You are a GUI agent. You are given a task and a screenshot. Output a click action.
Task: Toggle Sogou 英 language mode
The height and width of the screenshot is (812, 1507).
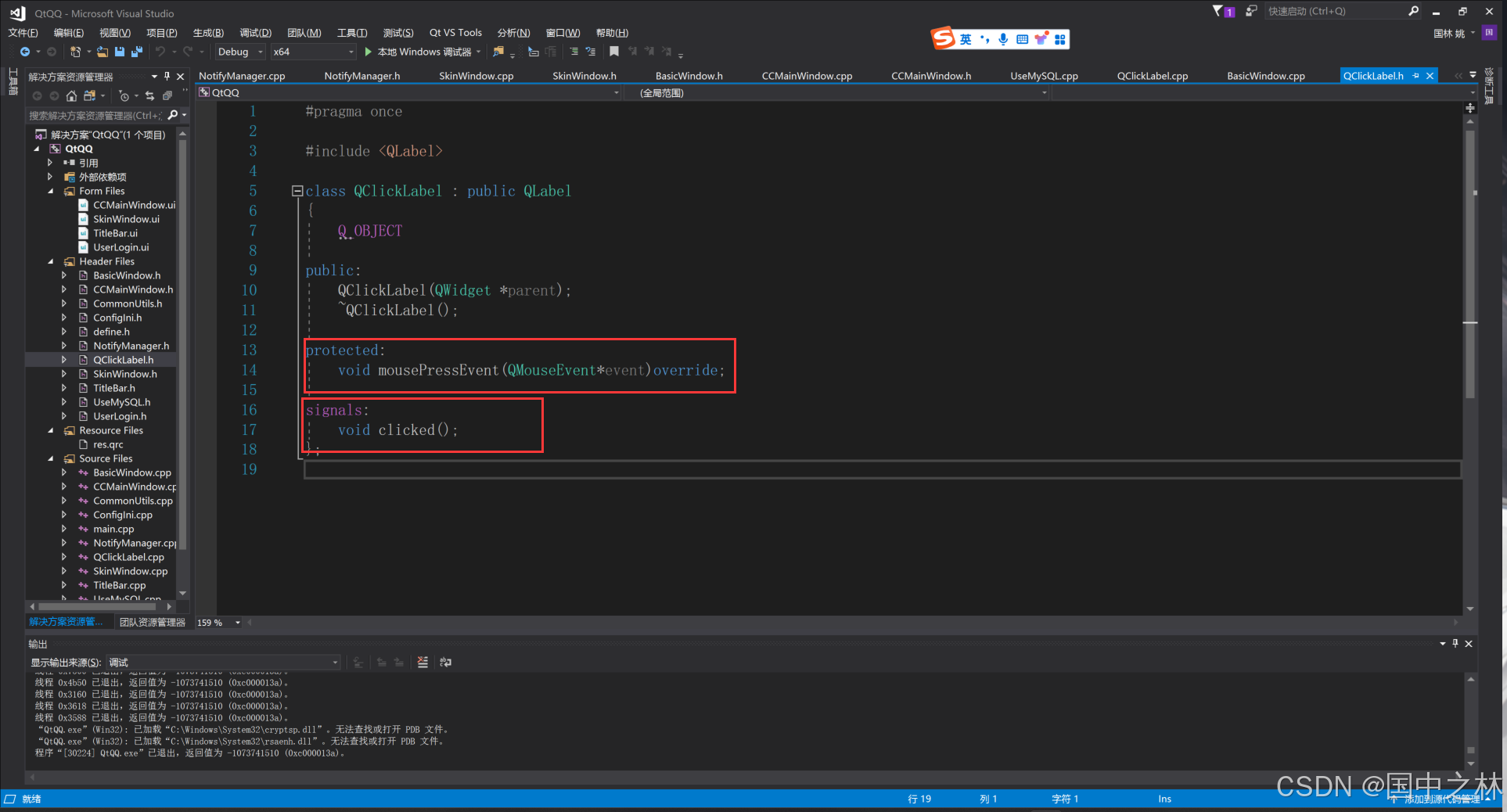coord(966,39)
